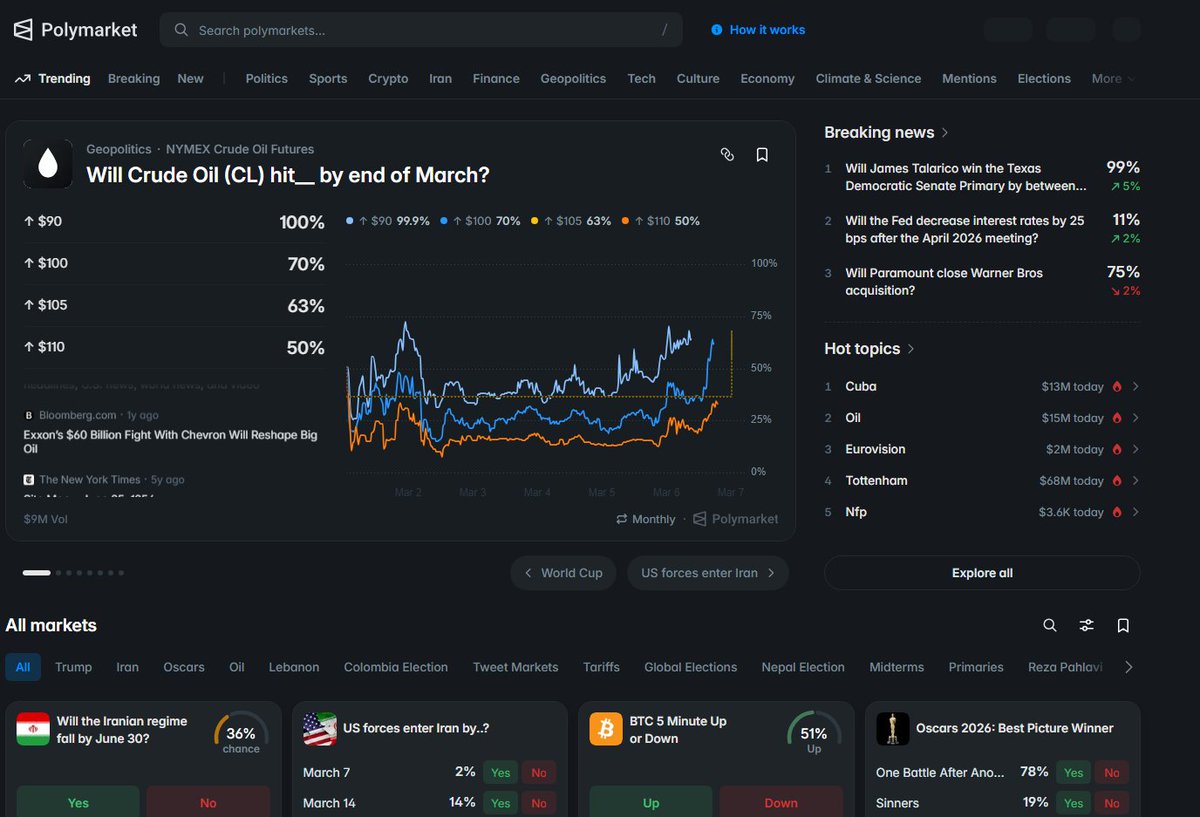Open the Trending tab
The width and height of the screenshot is (1200, 817).
coord(52,78)
